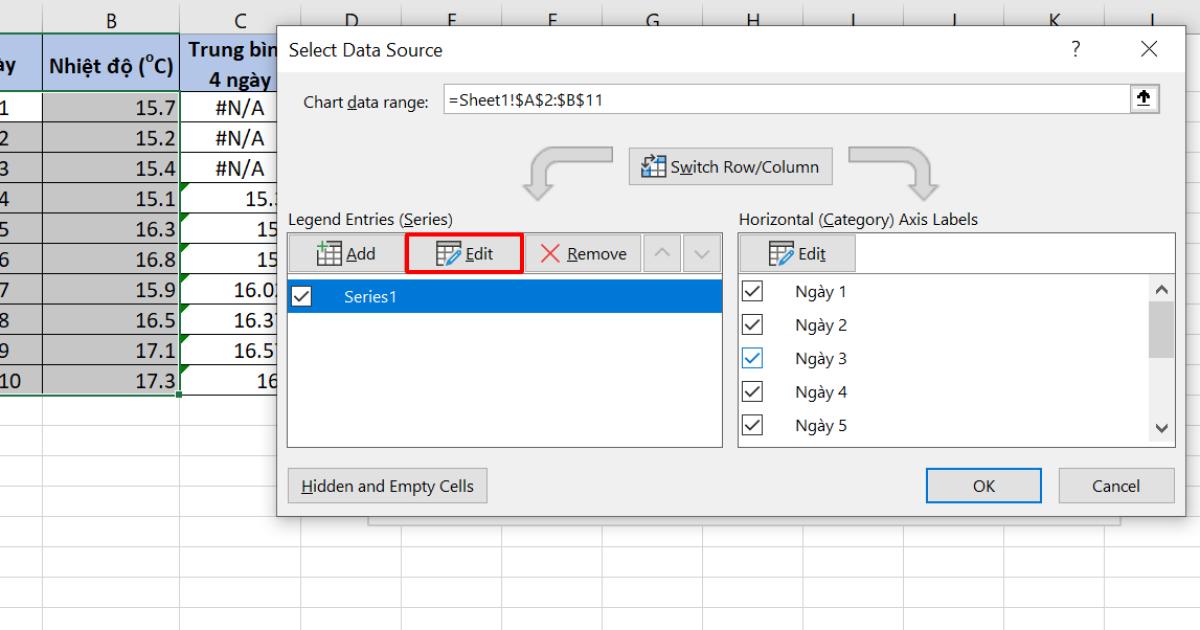Open the Hidden and Empty Cells dialog
The image size is (1200, 630).
tap(387, 485)
